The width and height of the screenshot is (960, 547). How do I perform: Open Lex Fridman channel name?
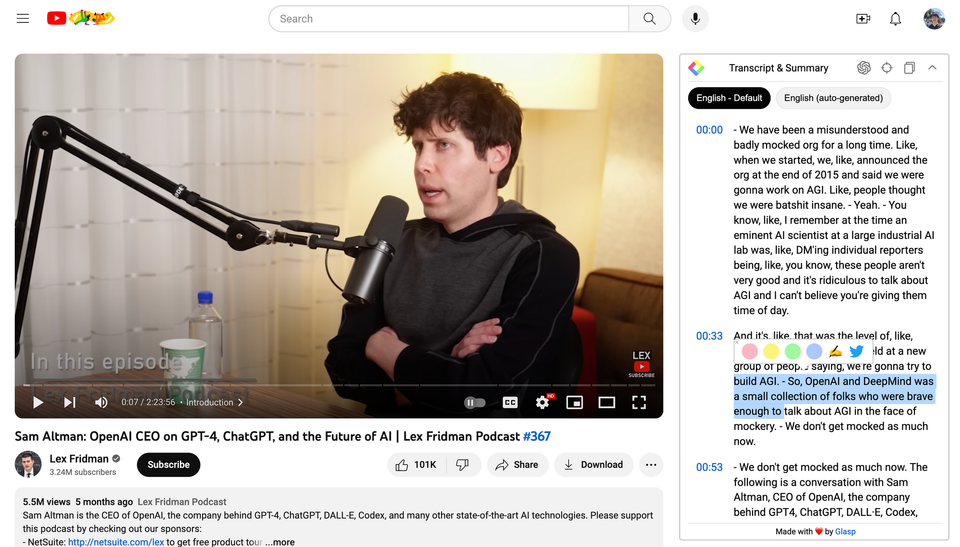(x=79, y=459)
